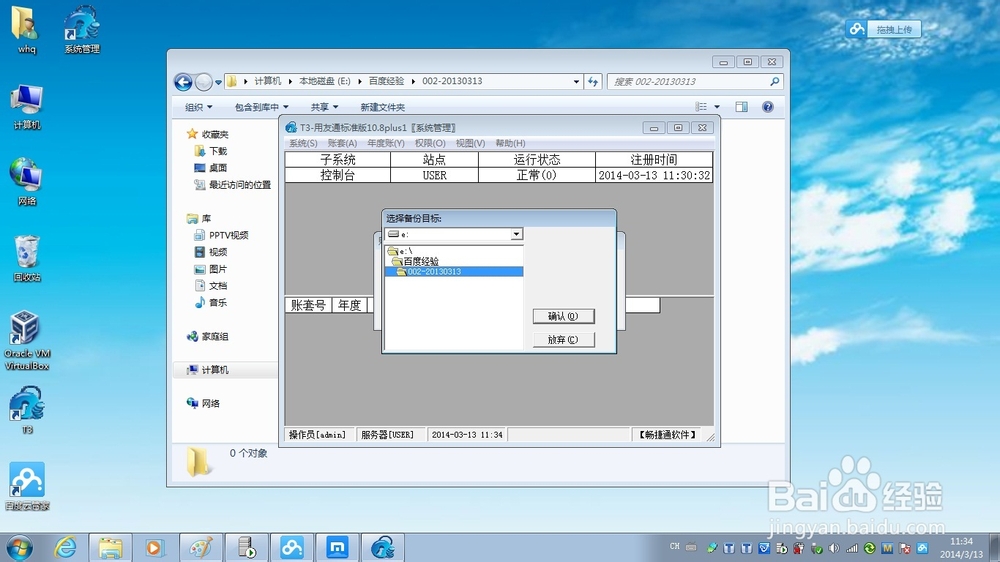1000x562 pixels.
Task: Open the 年度账(Y) menu
Action: pos(385,144)
